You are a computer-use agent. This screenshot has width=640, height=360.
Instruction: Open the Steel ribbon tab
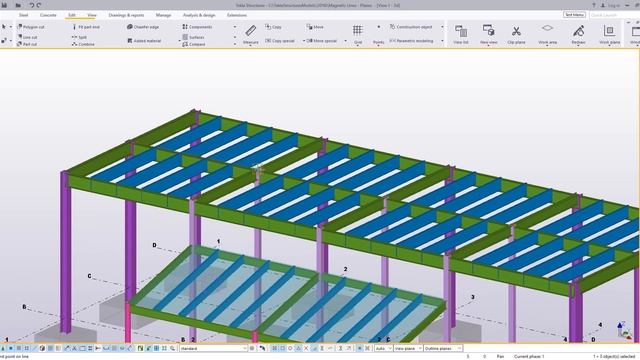tap(23, 15)
